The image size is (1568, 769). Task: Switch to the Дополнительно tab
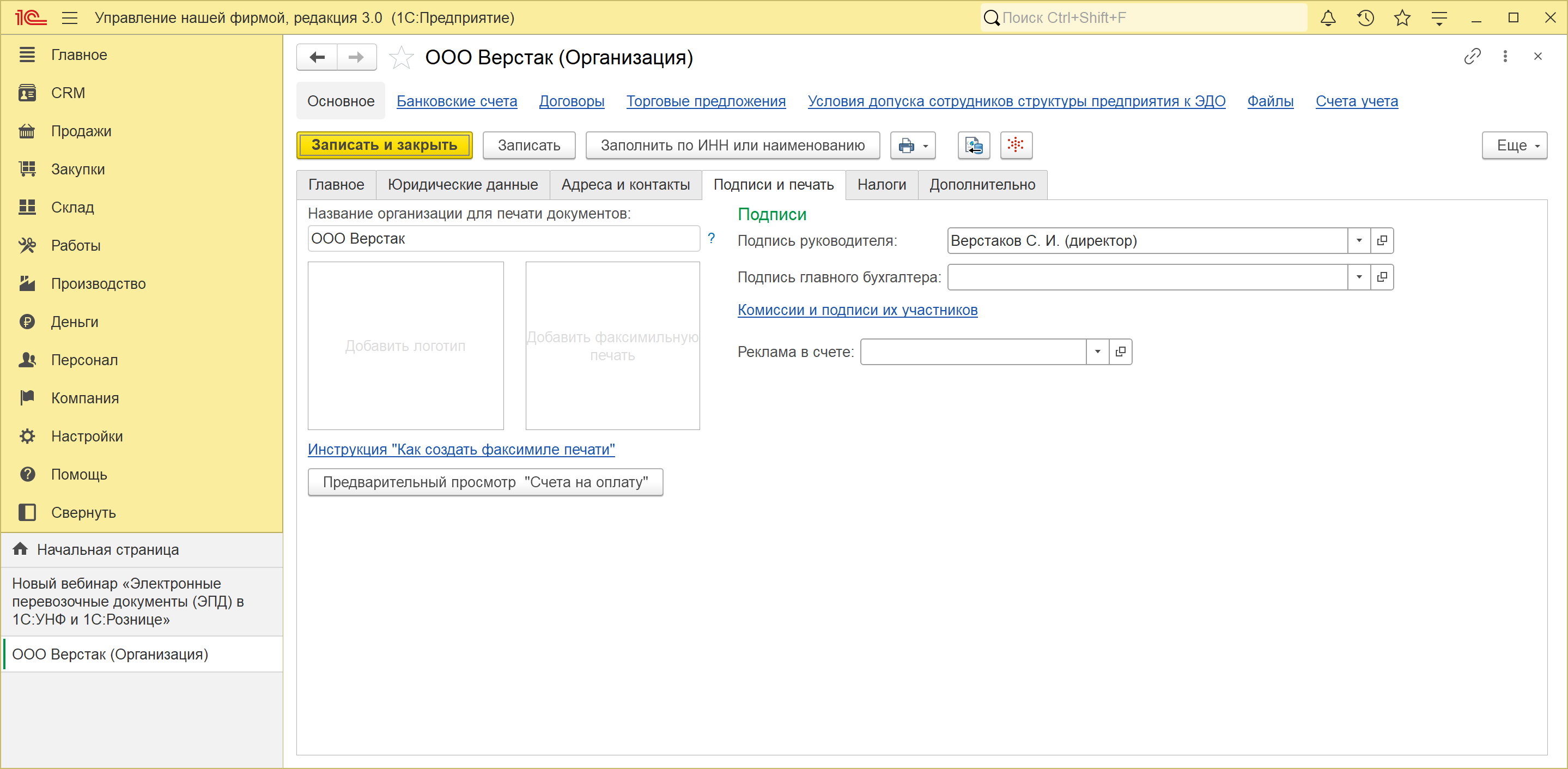pos(982,185)
